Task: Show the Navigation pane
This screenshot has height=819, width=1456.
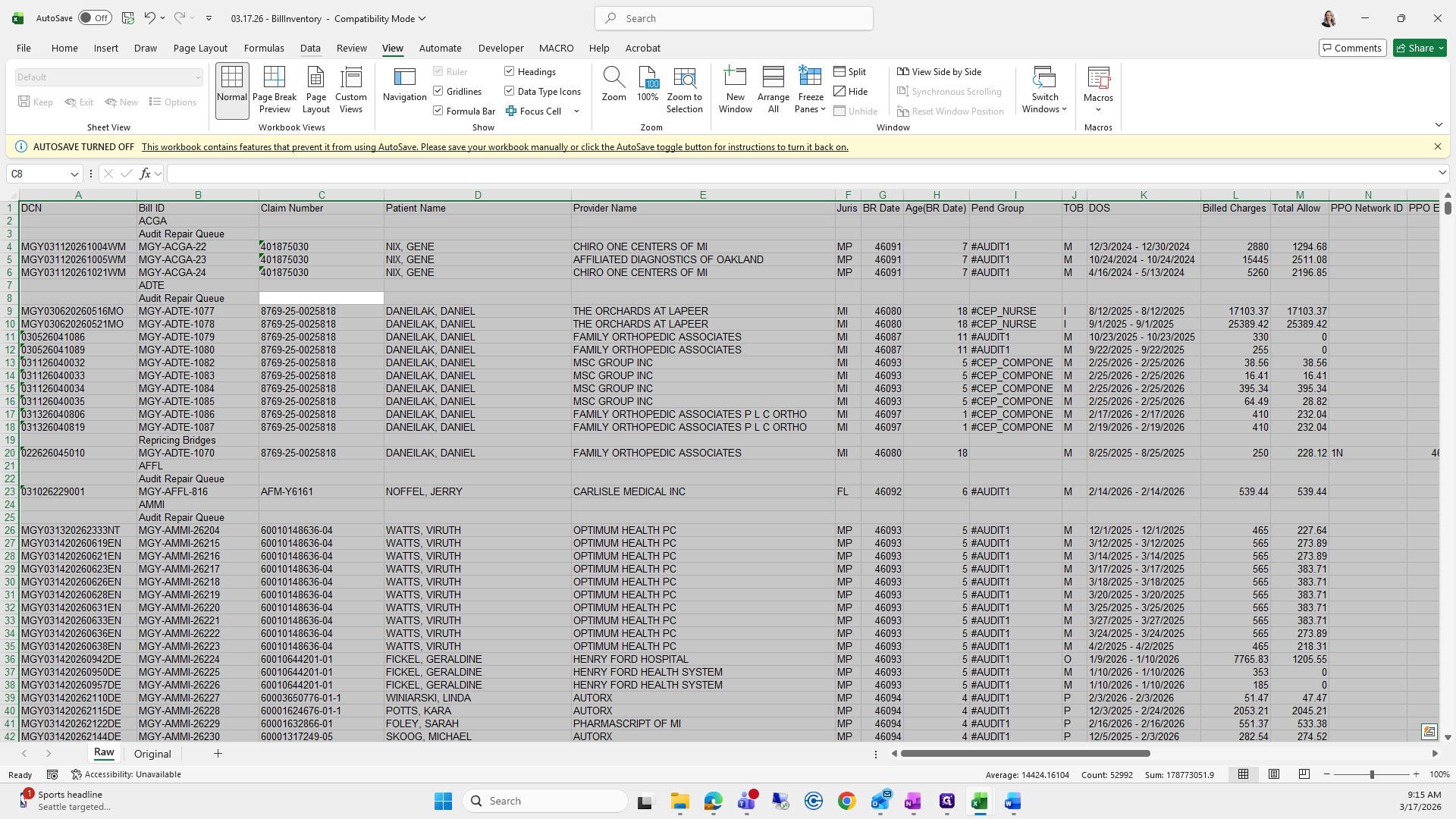Action: [404, 85]
